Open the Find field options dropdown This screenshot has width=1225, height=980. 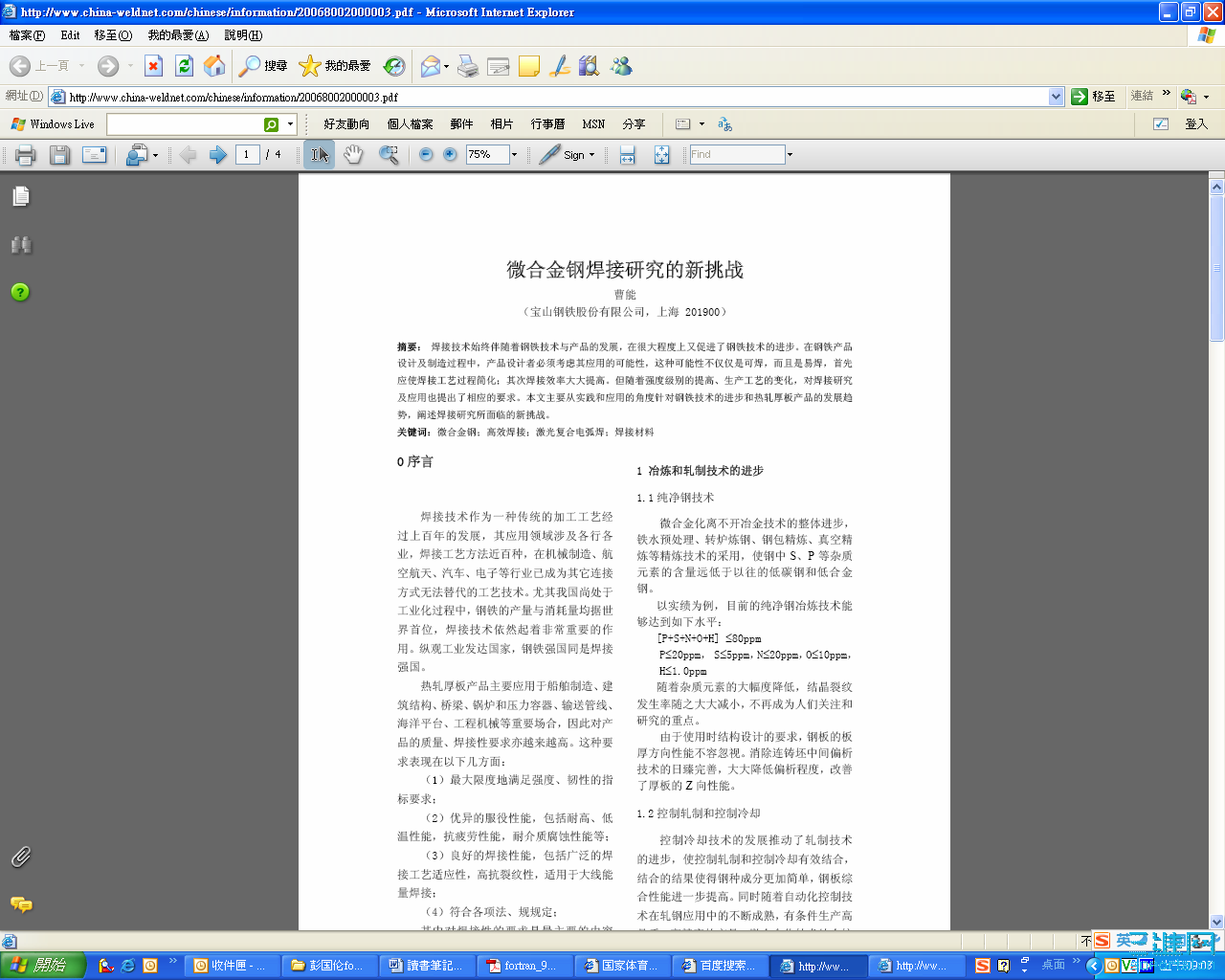pos(790,154)
